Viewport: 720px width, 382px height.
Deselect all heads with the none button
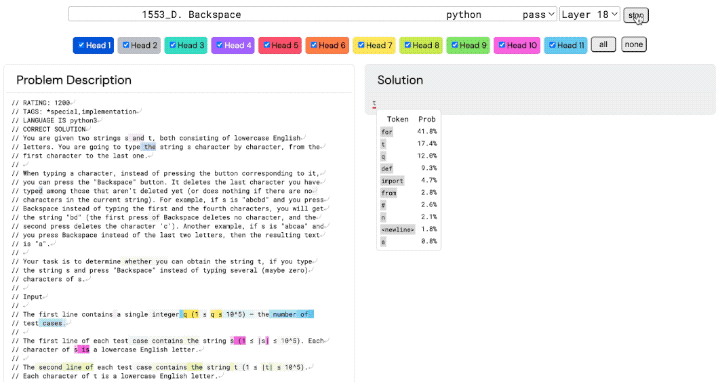634,45
